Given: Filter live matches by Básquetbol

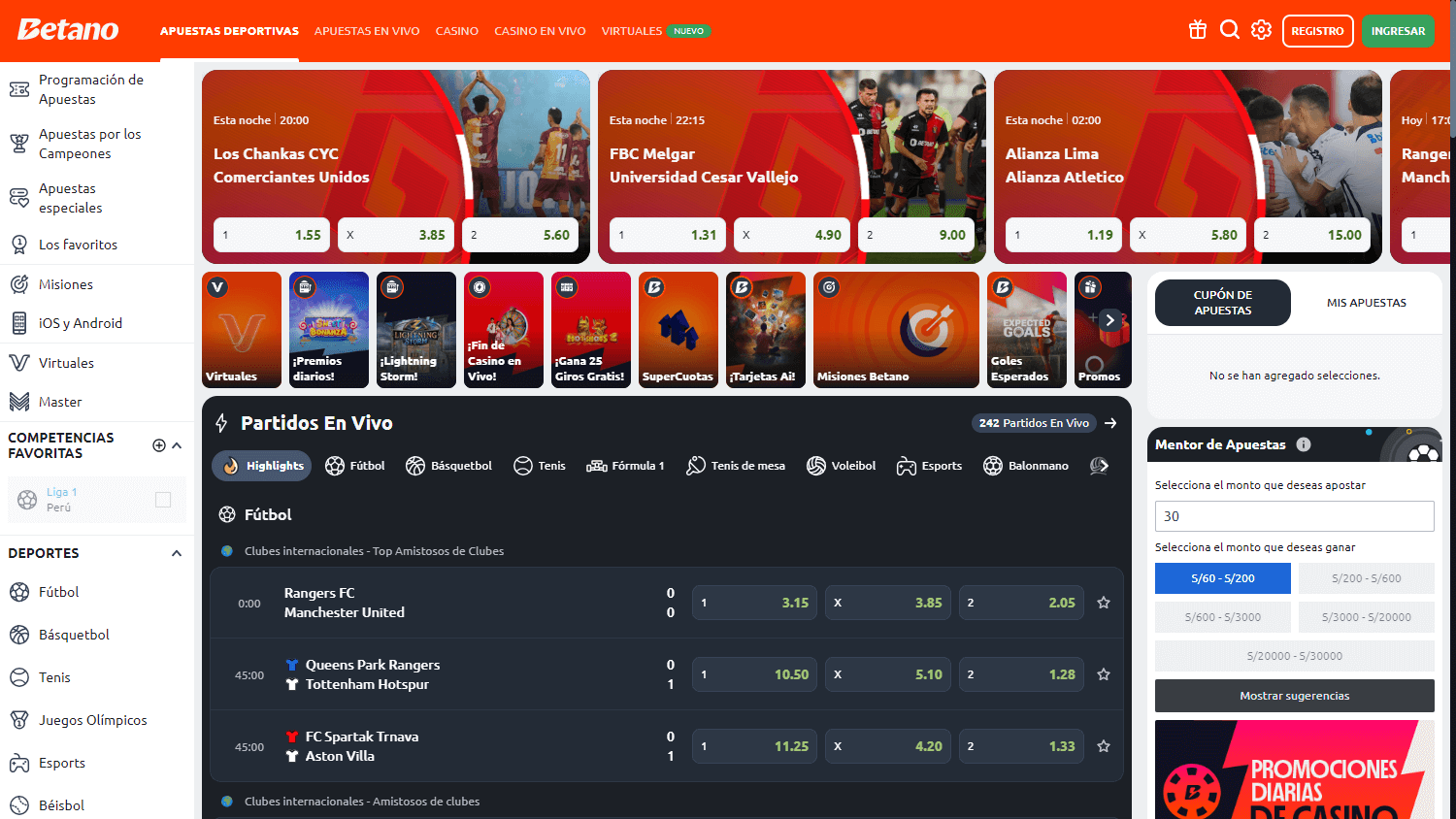Looking at the screenshot, I should click(448, 466).
